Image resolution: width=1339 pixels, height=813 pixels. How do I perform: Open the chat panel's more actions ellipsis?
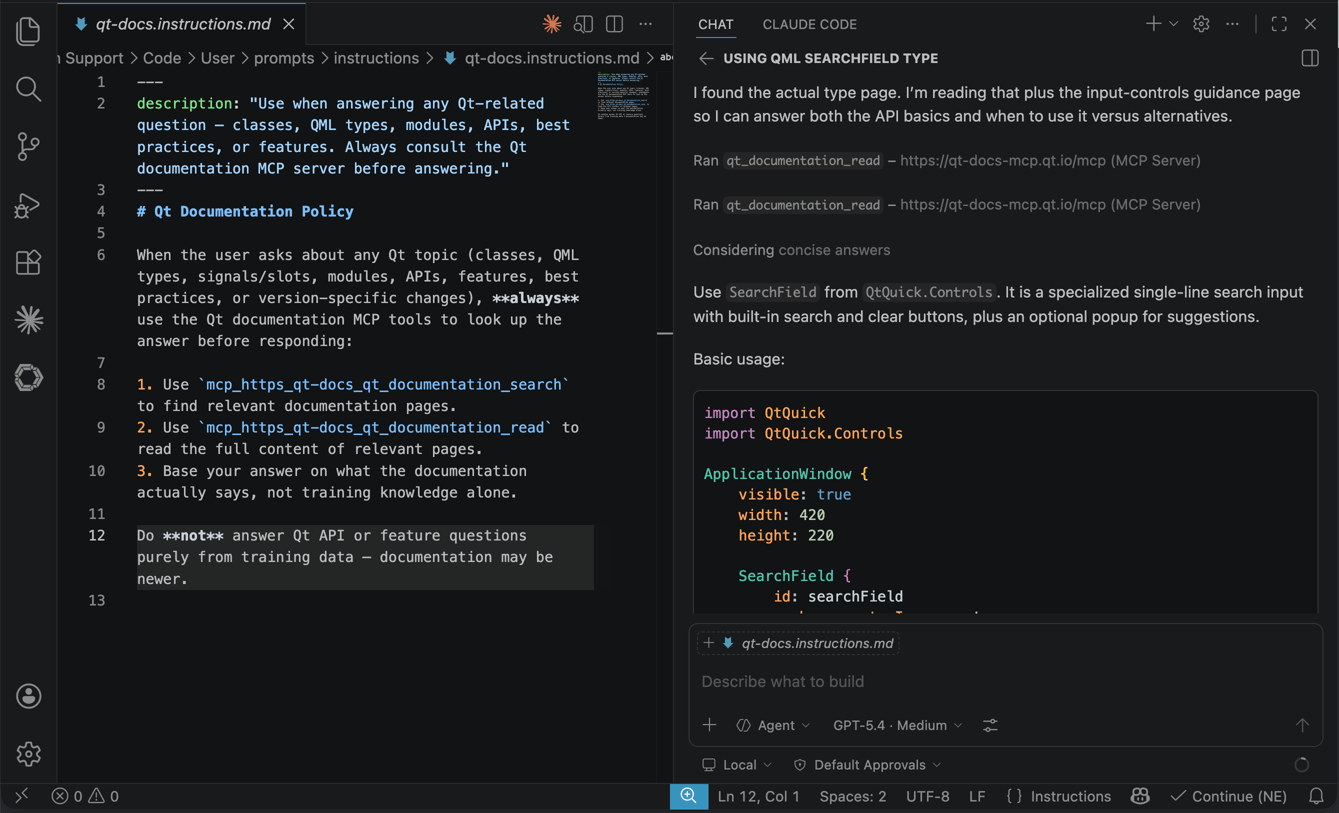pos(1232,24)
